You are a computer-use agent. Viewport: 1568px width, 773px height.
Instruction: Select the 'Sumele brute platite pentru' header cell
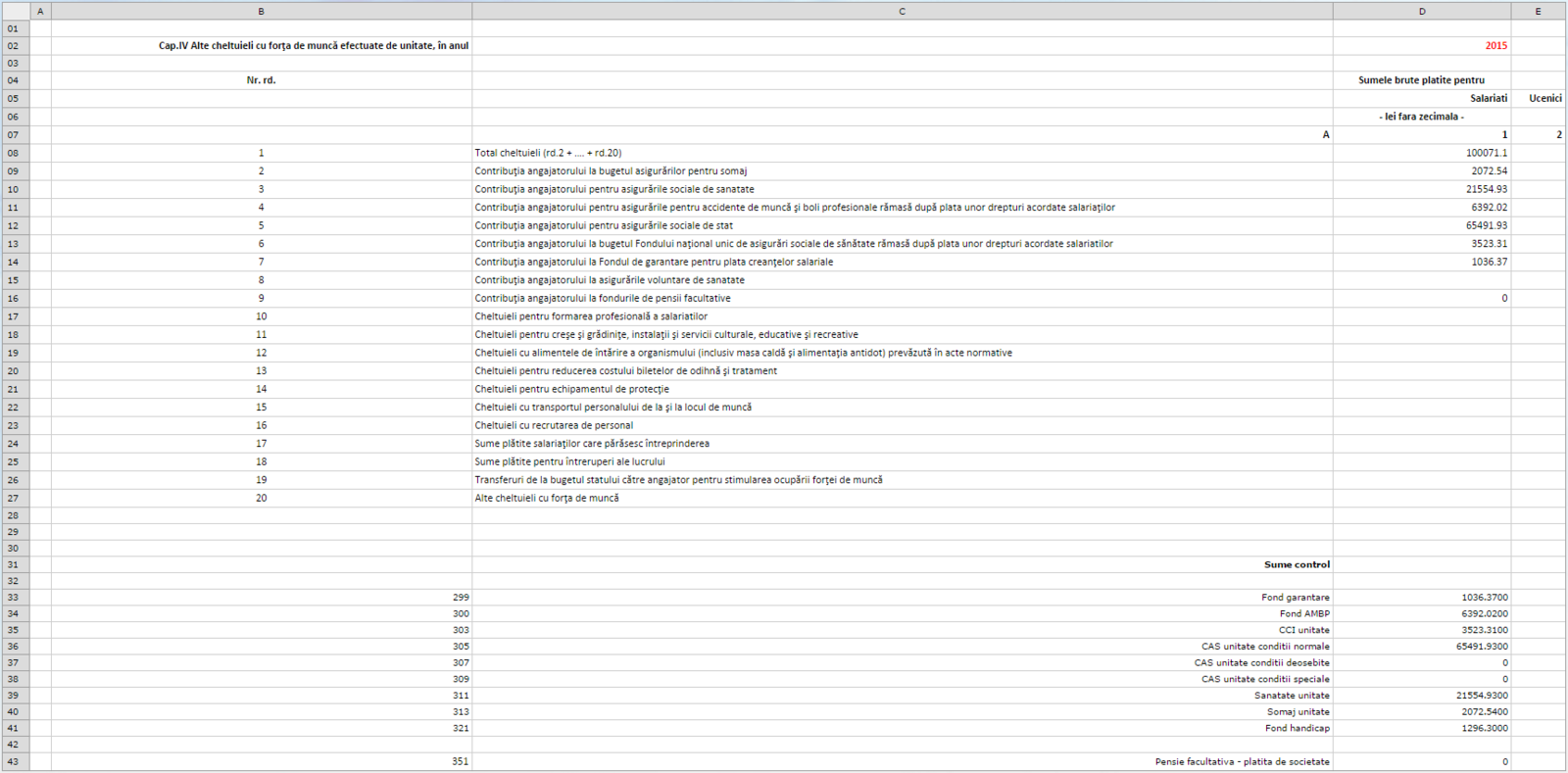click(1421, 80)
